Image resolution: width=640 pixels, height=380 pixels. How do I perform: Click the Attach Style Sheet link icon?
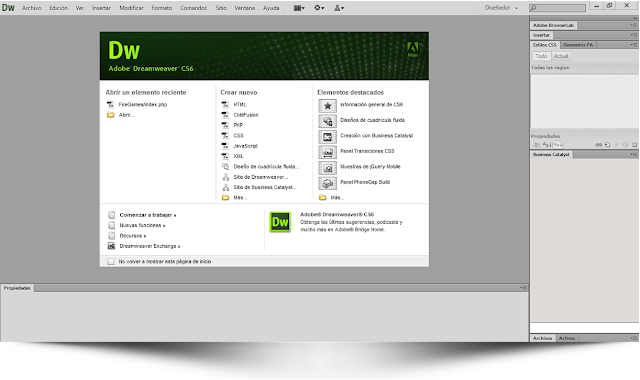599,145
